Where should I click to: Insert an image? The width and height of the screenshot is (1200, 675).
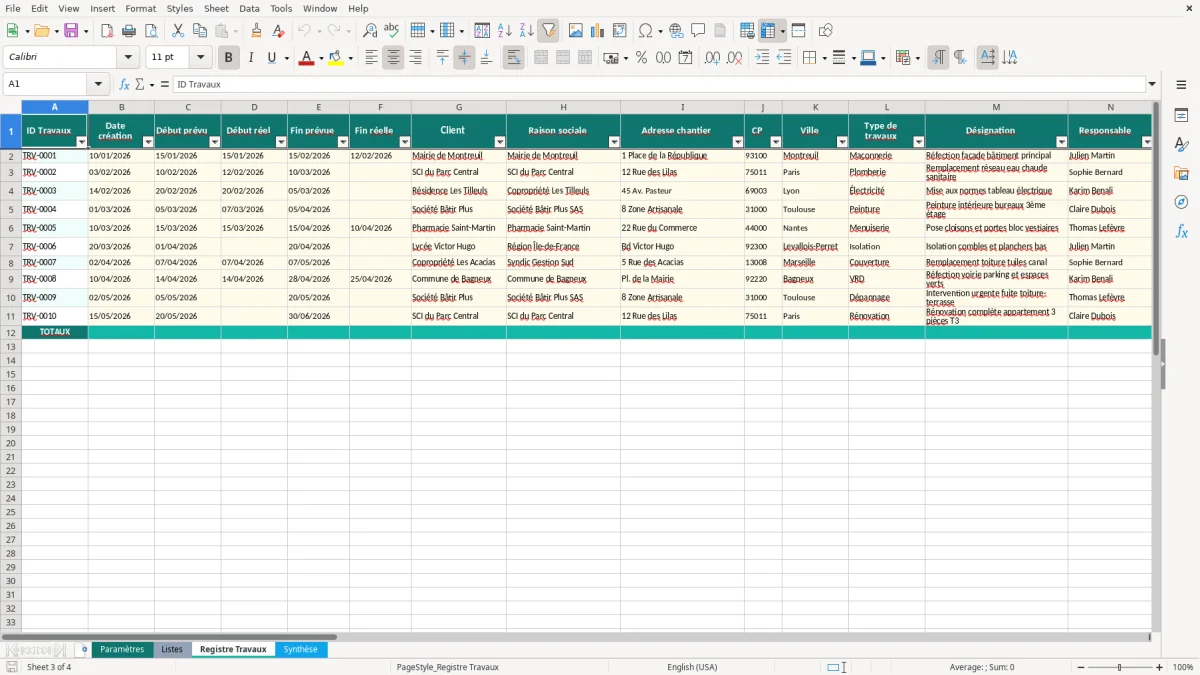(x=576, y=31)
